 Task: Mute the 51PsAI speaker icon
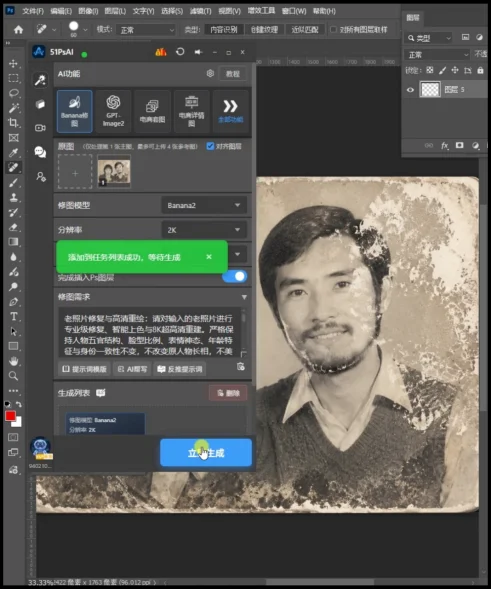coord(198,52)
